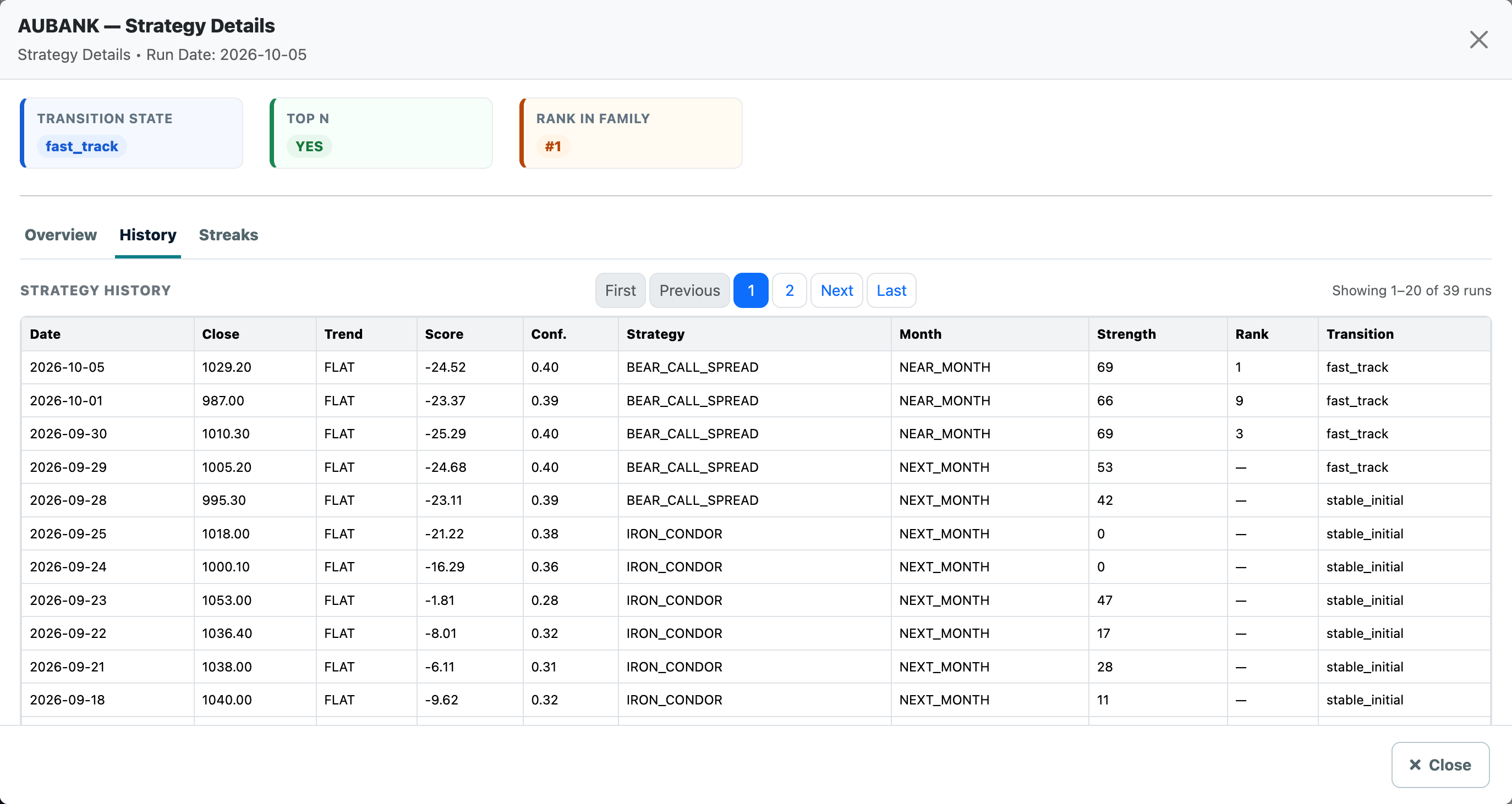This screenshot has height=804, width=1512.
Task: Click the YES badge under Top N
Action: 309,146
